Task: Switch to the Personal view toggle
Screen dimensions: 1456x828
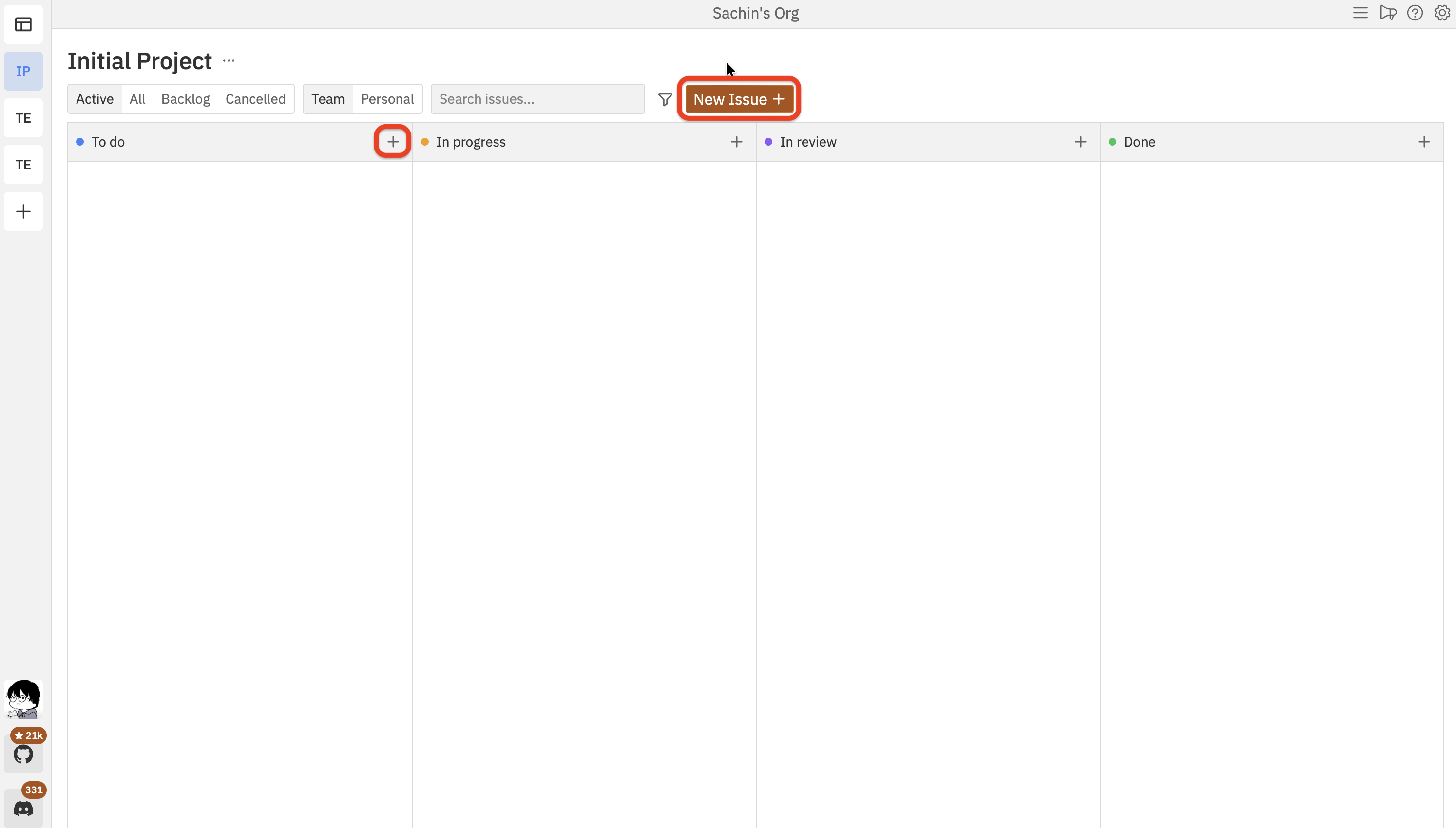Action: [x=387, y=98]
